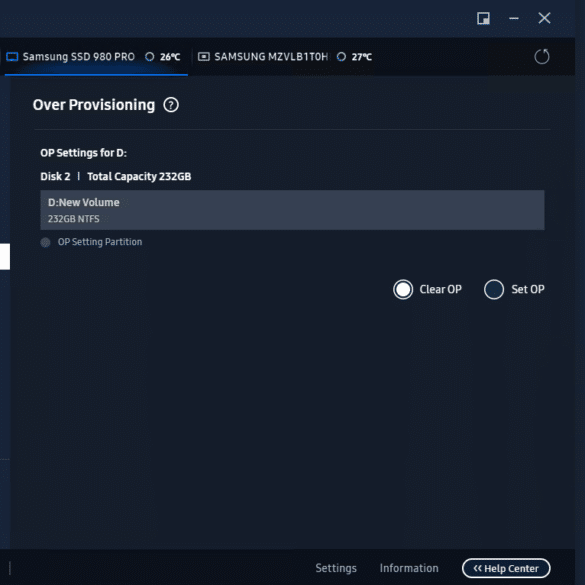Click the 'Disk 2' label
This screenshot has height=585, width=585.
(x=55, y=176)
